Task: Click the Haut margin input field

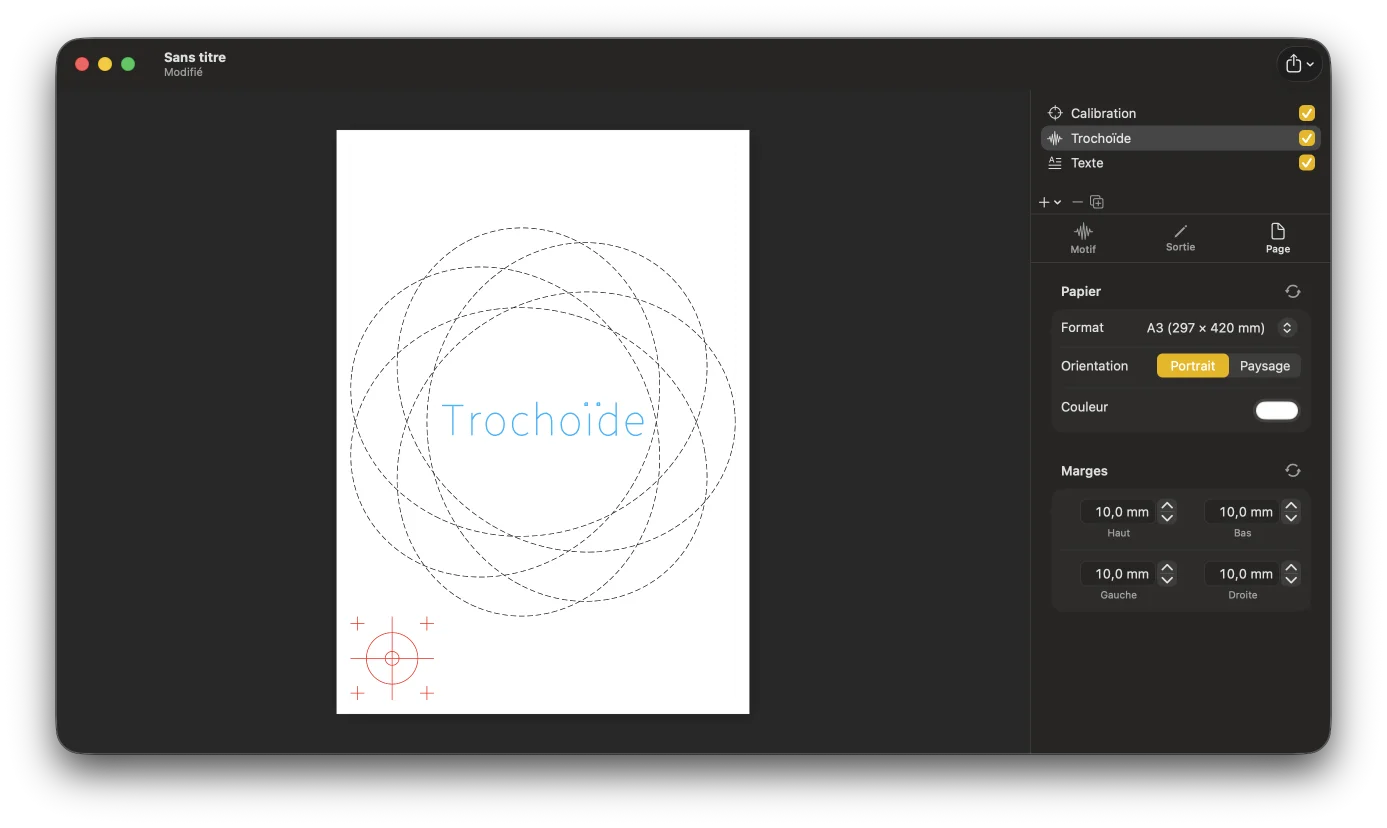Action: [x=1118, y=512]
